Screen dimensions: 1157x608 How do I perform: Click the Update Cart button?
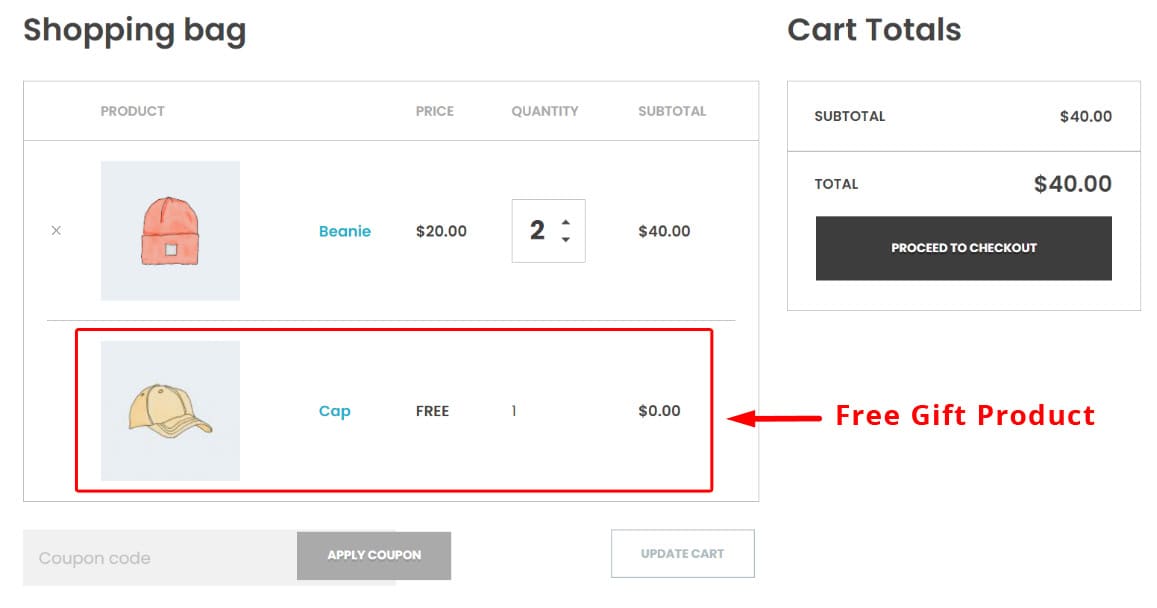(683, 553)
